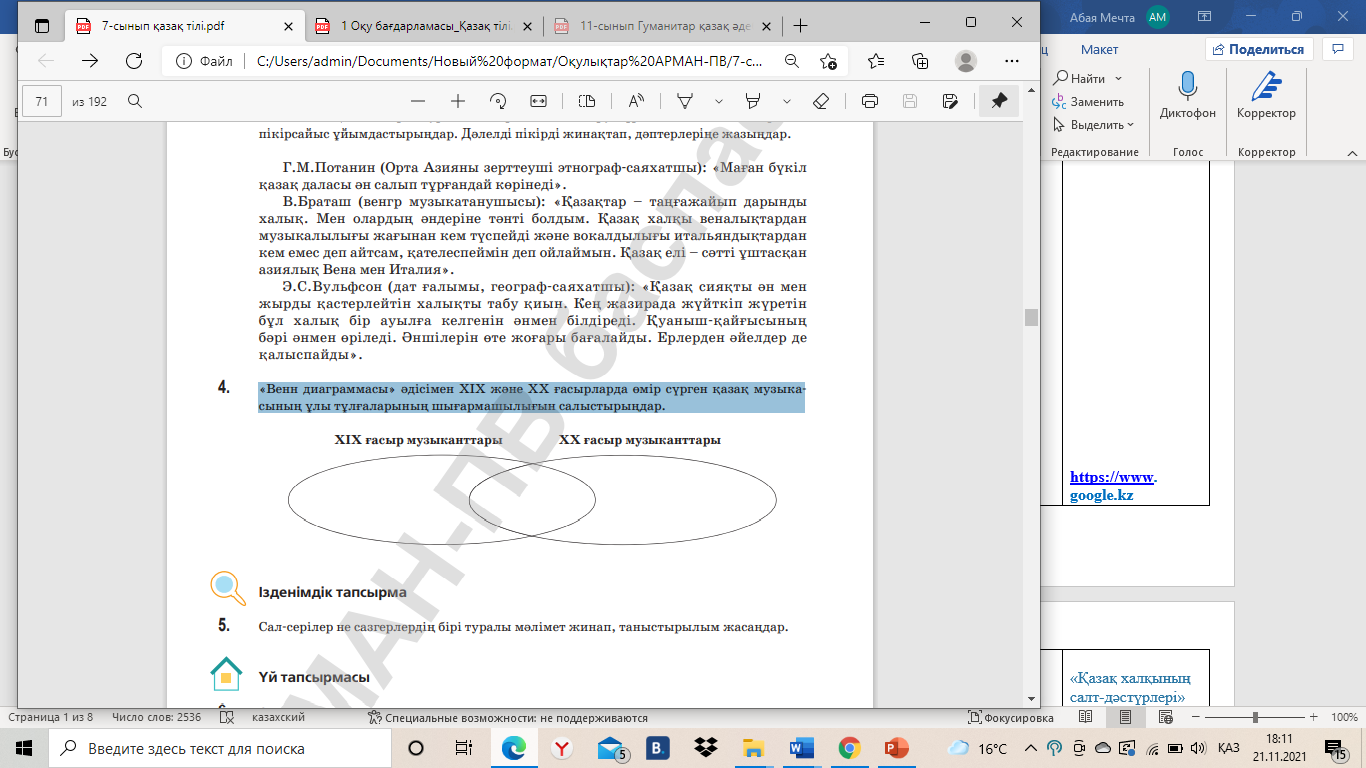
Task: Show hidden system tray icons
Action: (x=1032, y=748)
